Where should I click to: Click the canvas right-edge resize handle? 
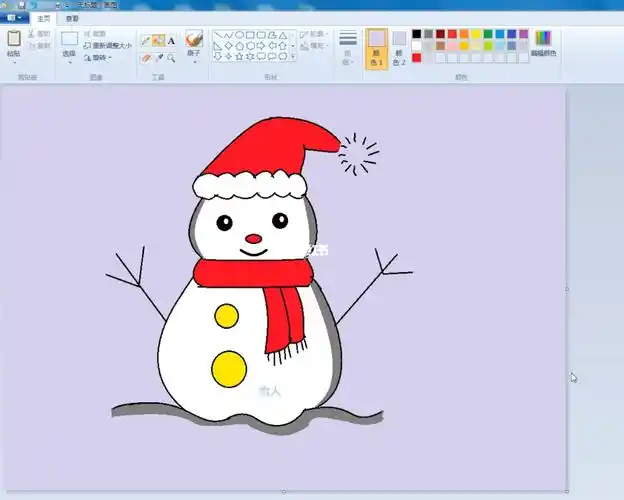568,290
